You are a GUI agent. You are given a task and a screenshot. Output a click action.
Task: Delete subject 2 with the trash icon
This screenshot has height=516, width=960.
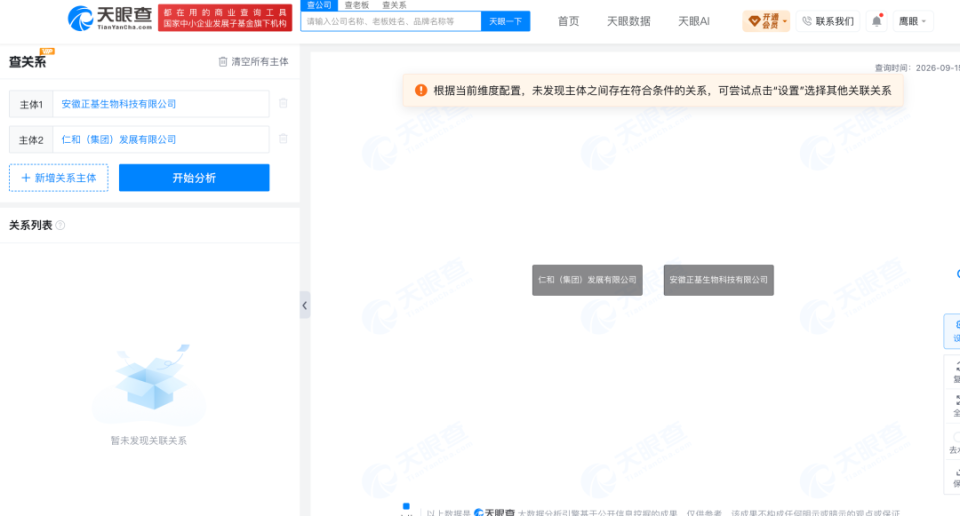coord(283,139)
